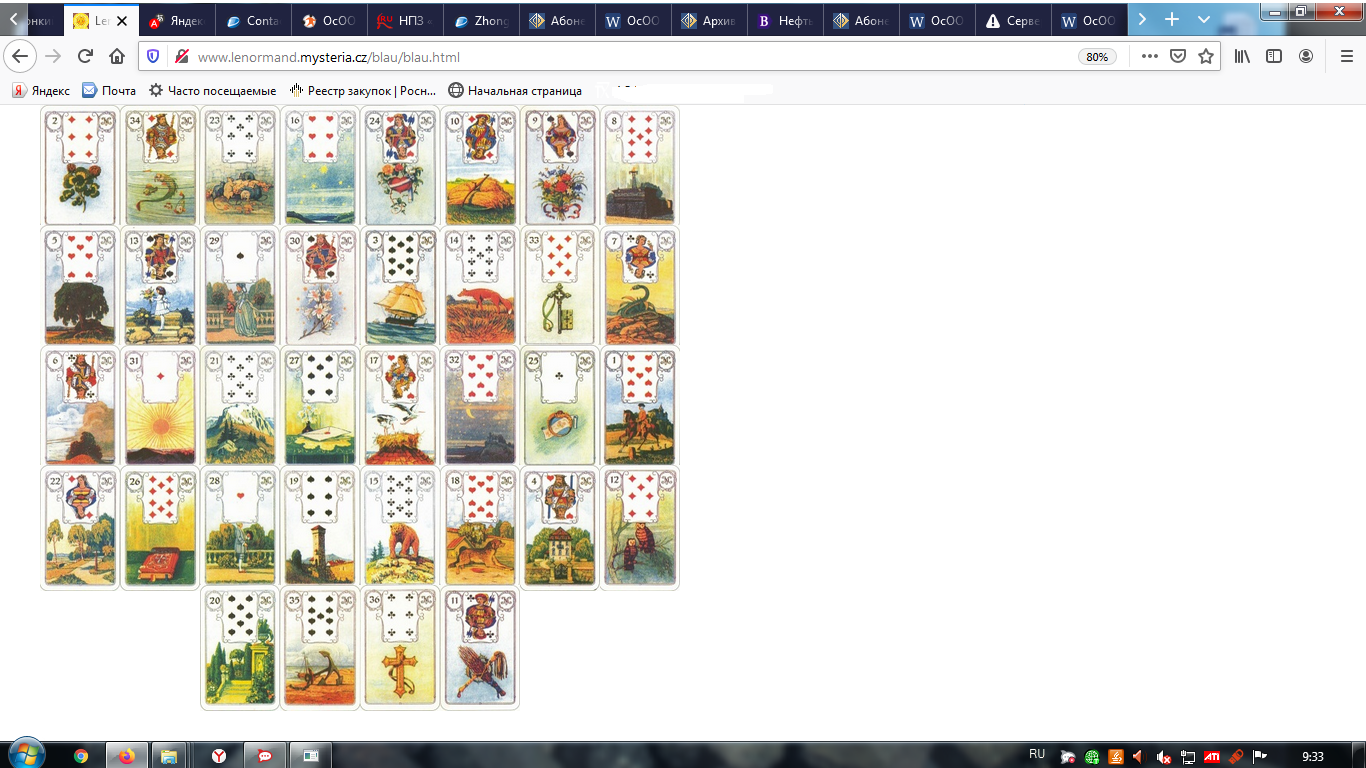
Task: Open the Firefox account menu
Action: tap(1306, 56)
